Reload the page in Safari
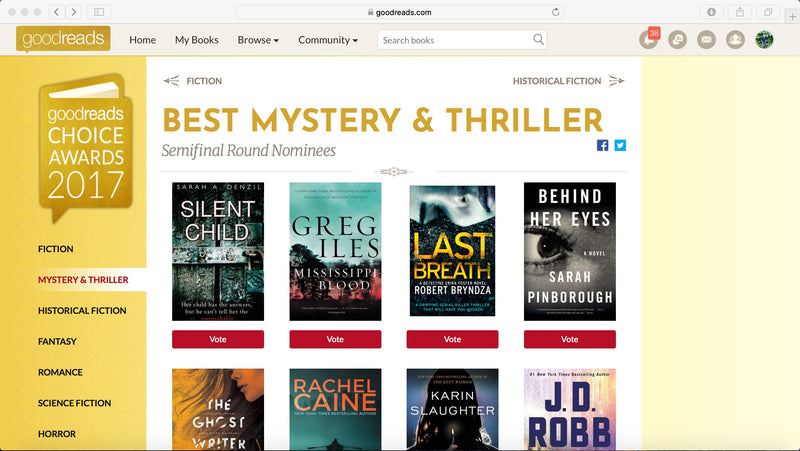The image size is (800, 451). [556, 12]
